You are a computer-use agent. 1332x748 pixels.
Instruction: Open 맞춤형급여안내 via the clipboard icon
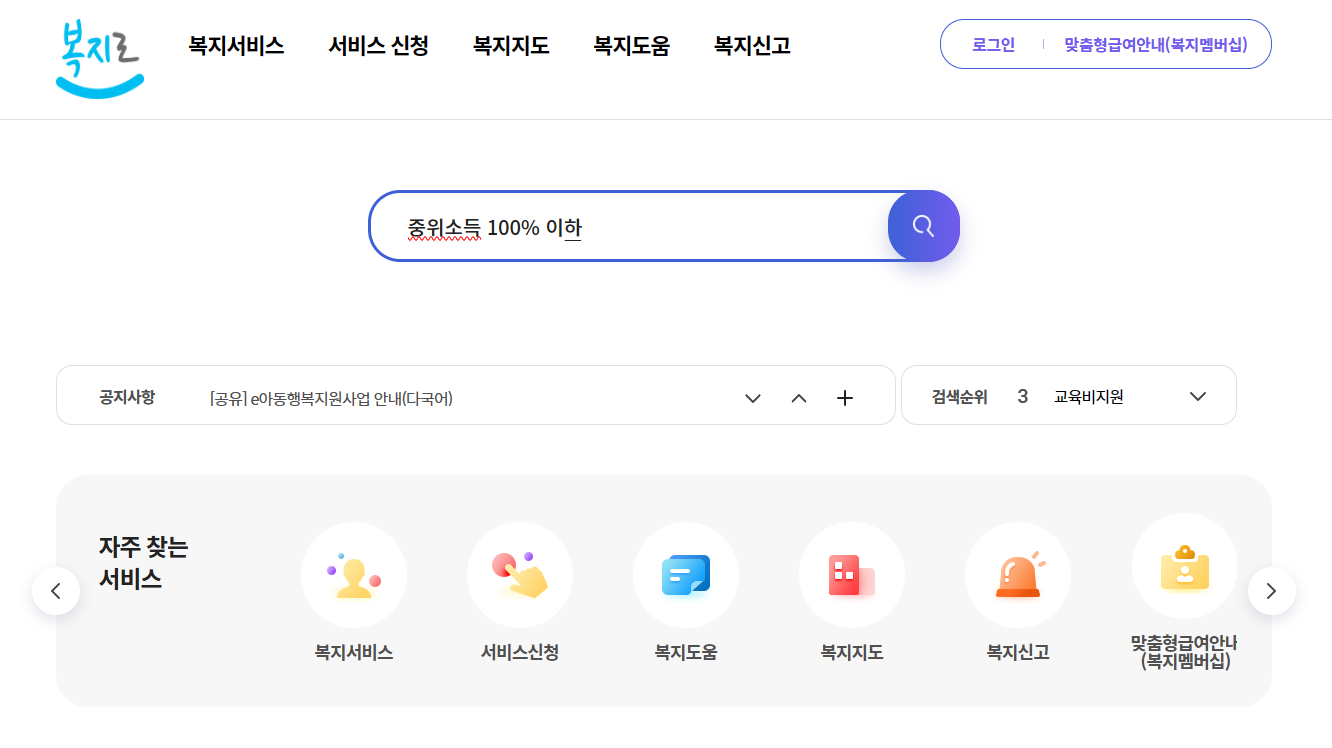1184,567
